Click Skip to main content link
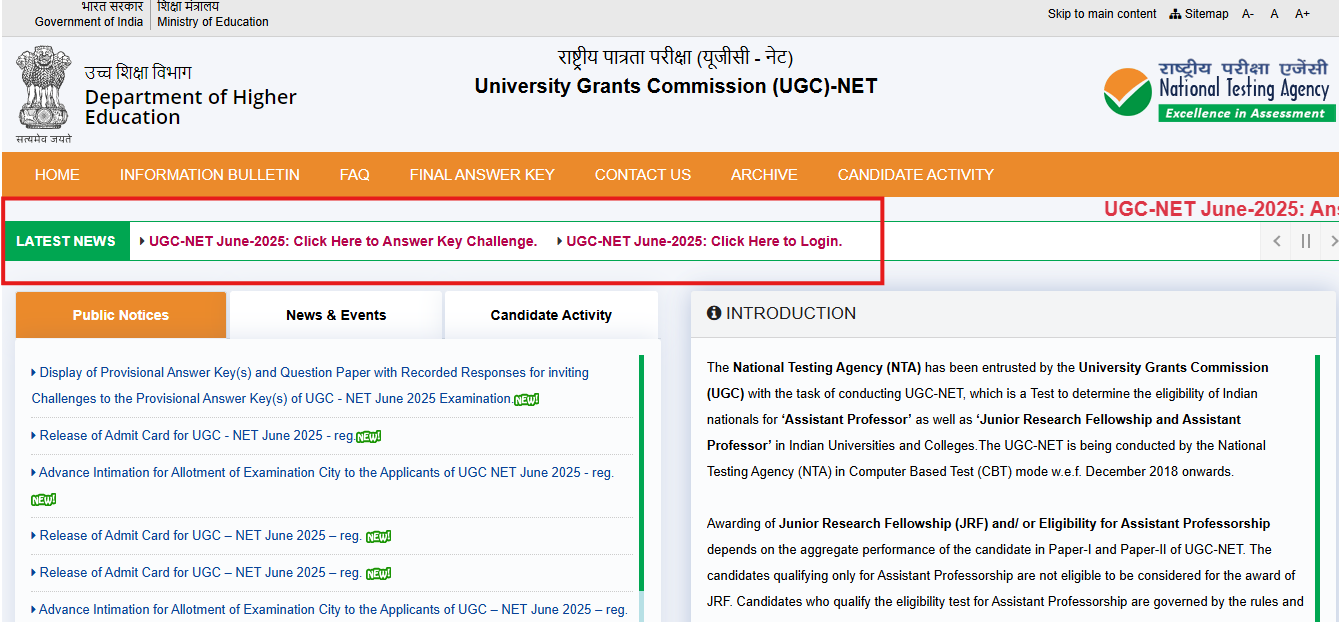Image resolution: width=1339 pixels, height=622 pixels. click(1102, 14)
